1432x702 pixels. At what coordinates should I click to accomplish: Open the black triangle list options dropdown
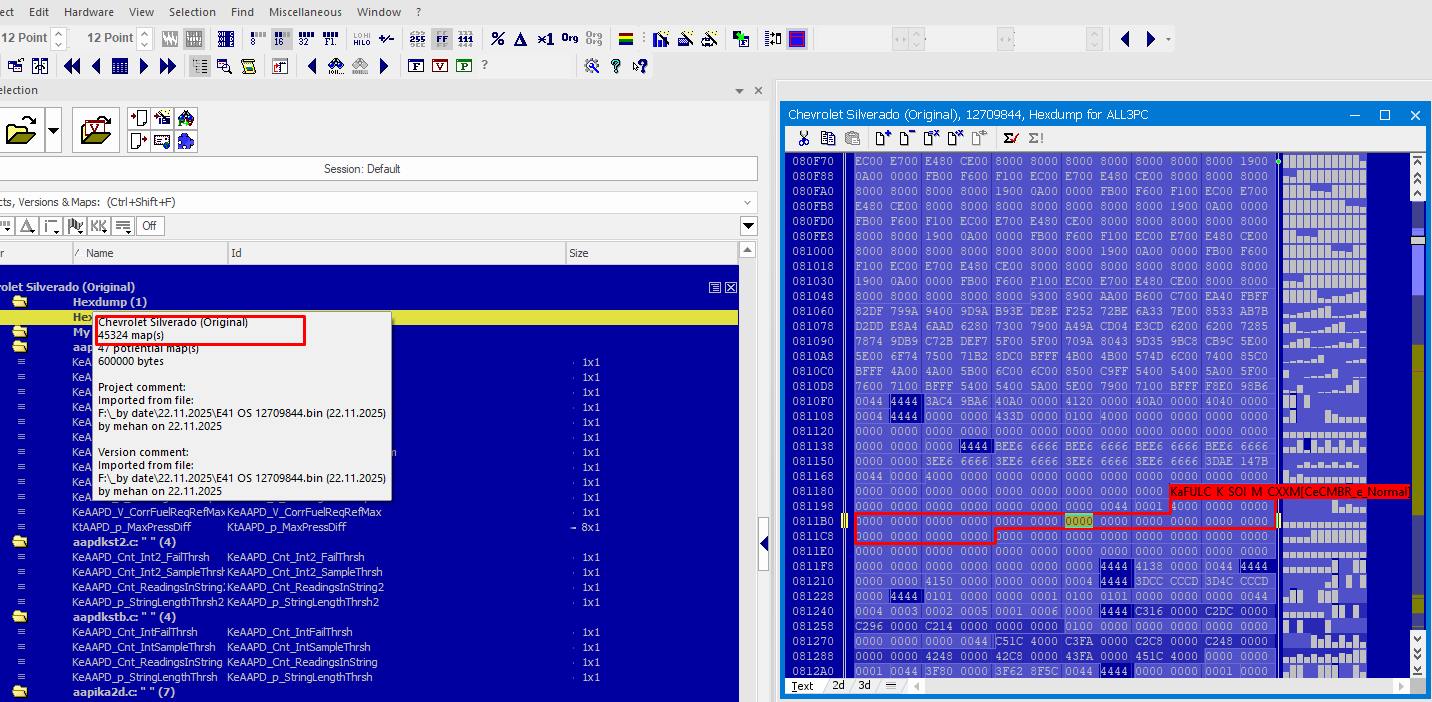[x=747, y=226]
